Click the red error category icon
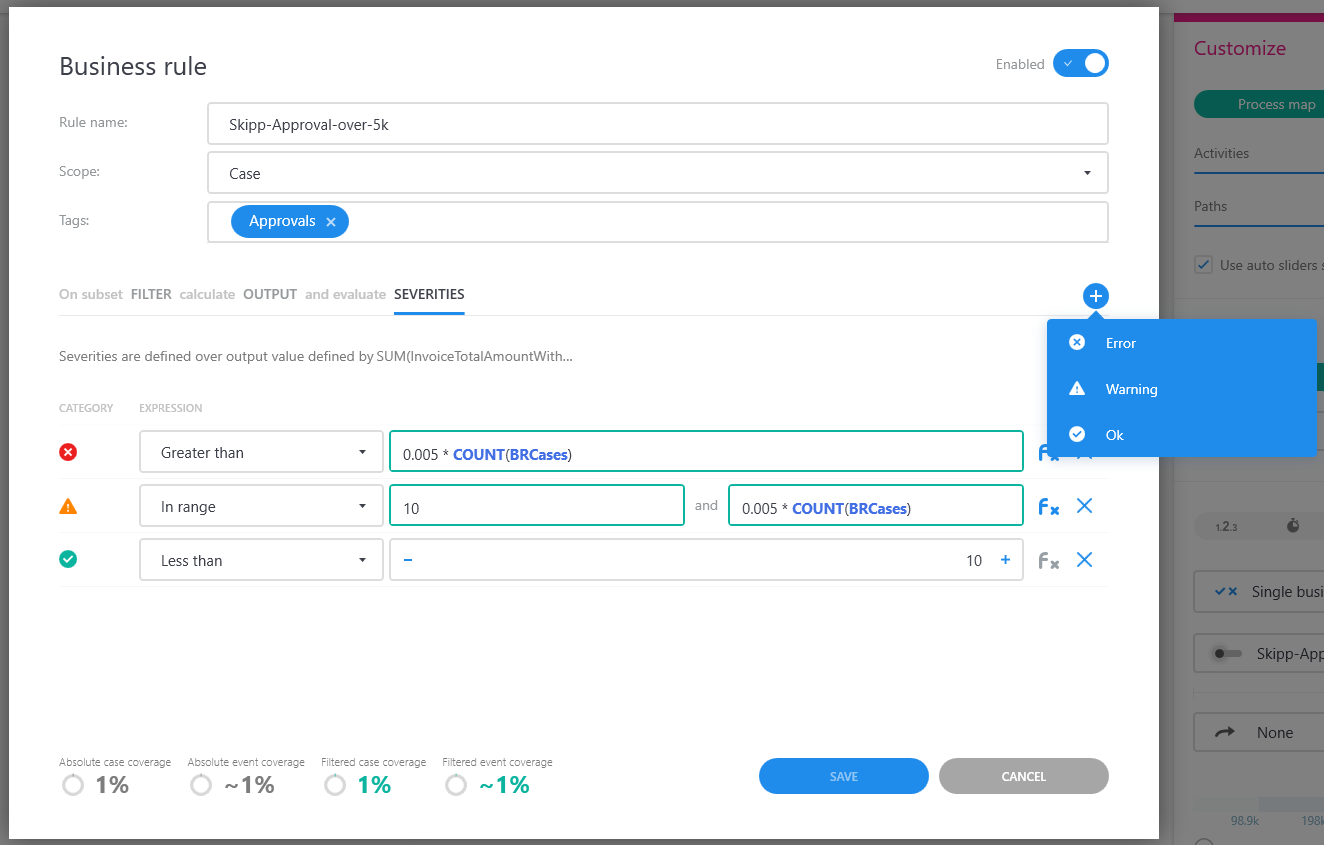Viewport: 1324px width, 845px height. coord(68,452)
